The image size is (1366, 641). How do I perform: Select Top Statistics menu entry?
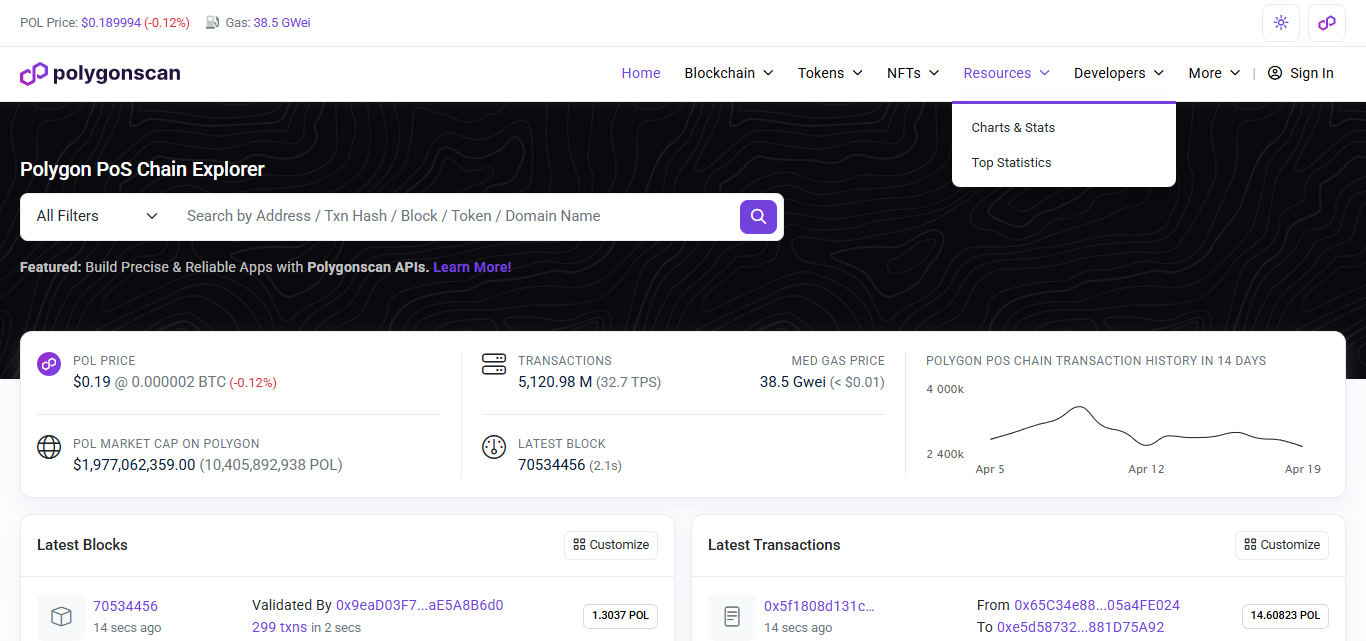[1011, 163]
